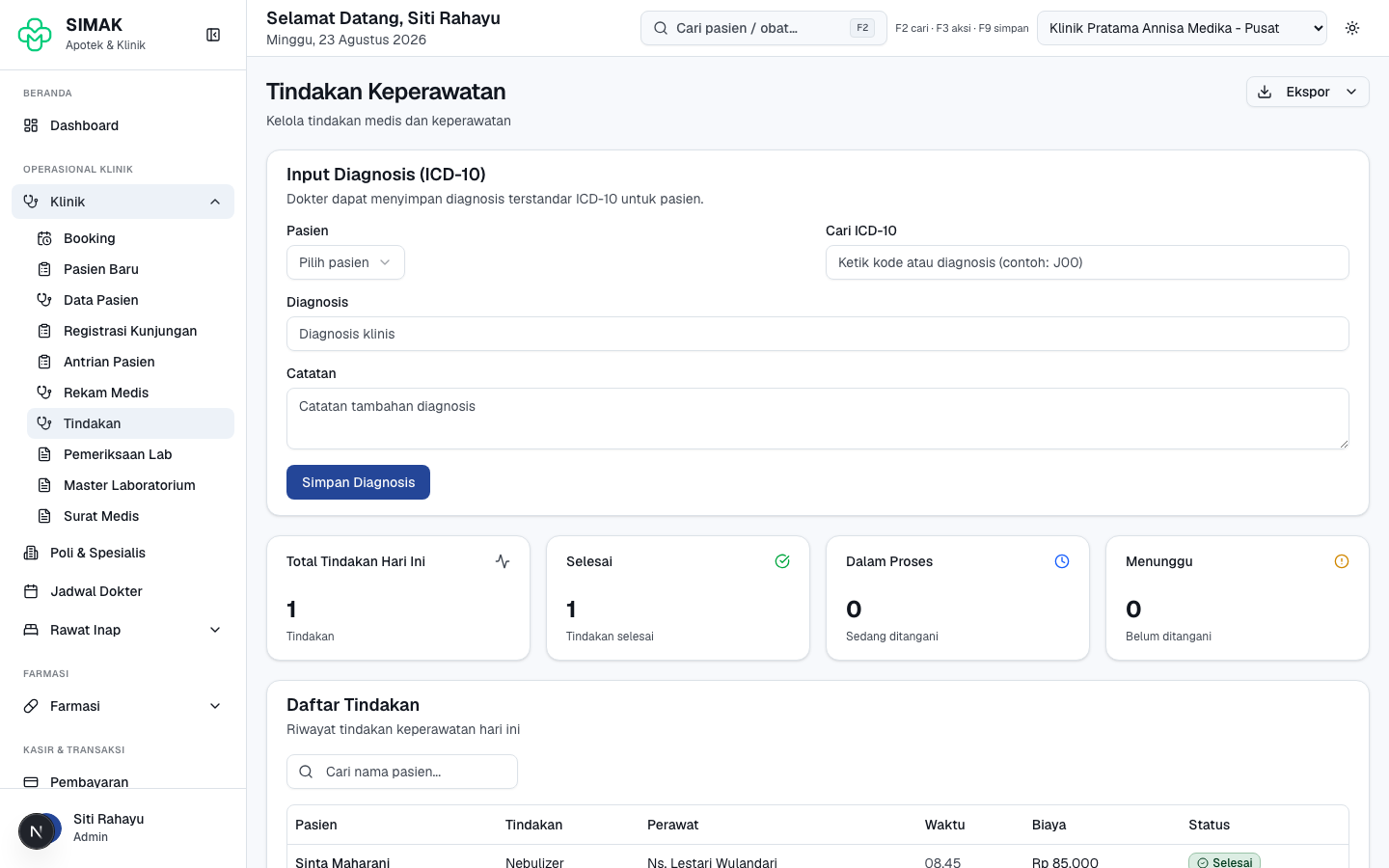Open the Ekspor dropdown menu
This screenshot has width=1389, height=868.
tap(1308, 92)
